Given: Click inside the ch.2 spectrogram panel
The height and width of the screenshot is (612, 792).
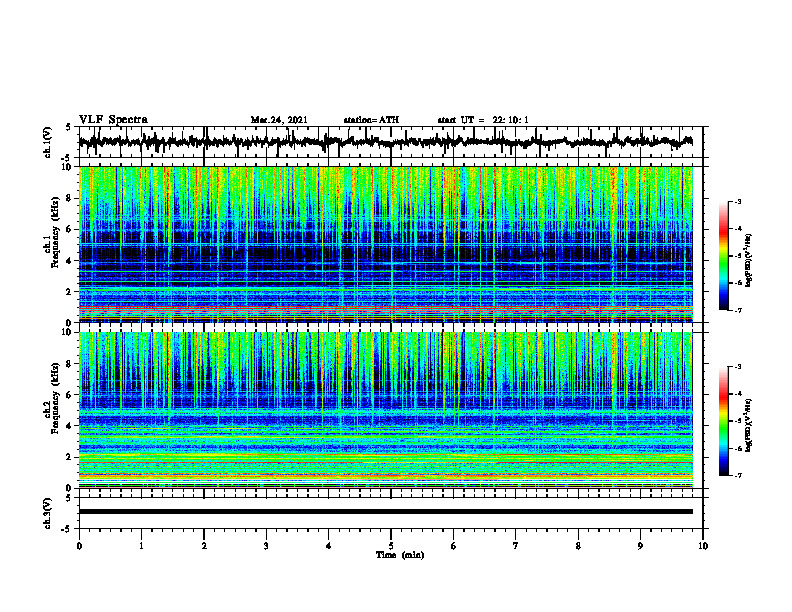Looking at the screenshot, I should click(x=386, y=410).
